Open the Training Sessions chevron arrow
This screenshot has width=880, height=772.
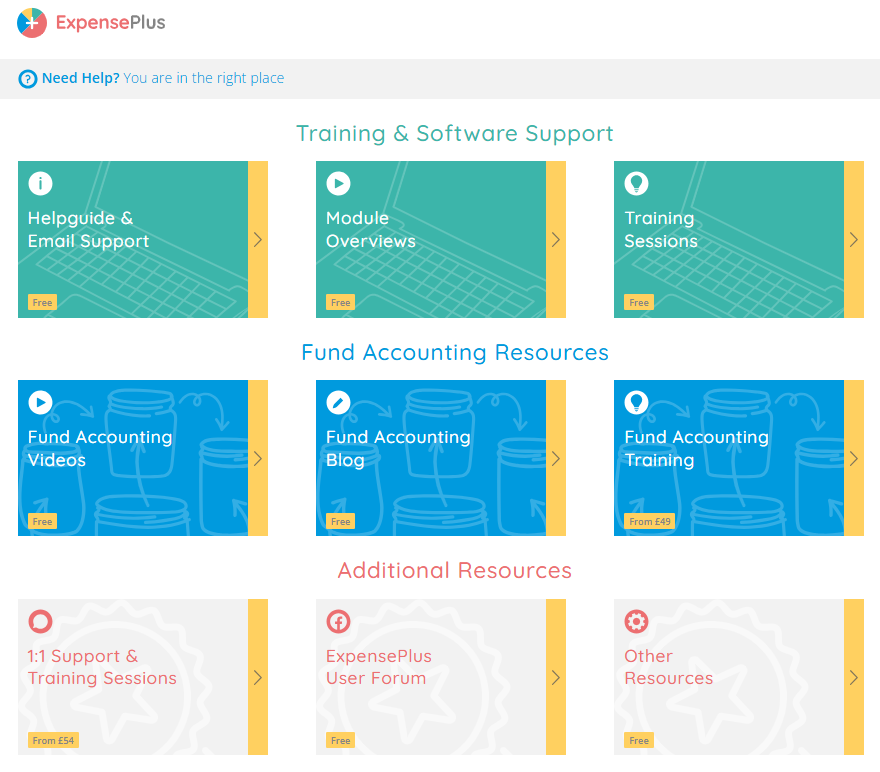point(854,240)
